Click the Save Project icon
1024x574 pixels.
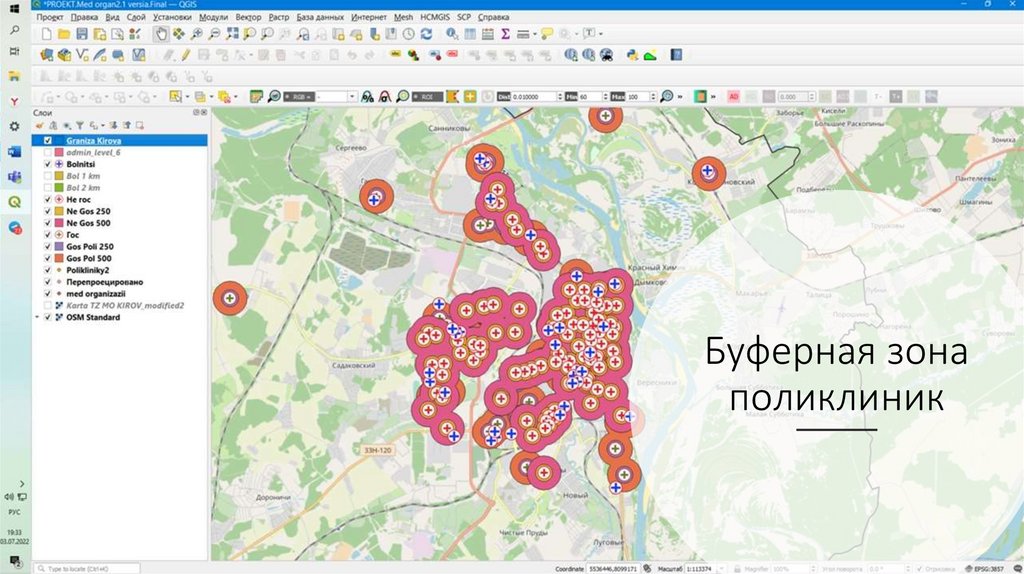point(83,34)
